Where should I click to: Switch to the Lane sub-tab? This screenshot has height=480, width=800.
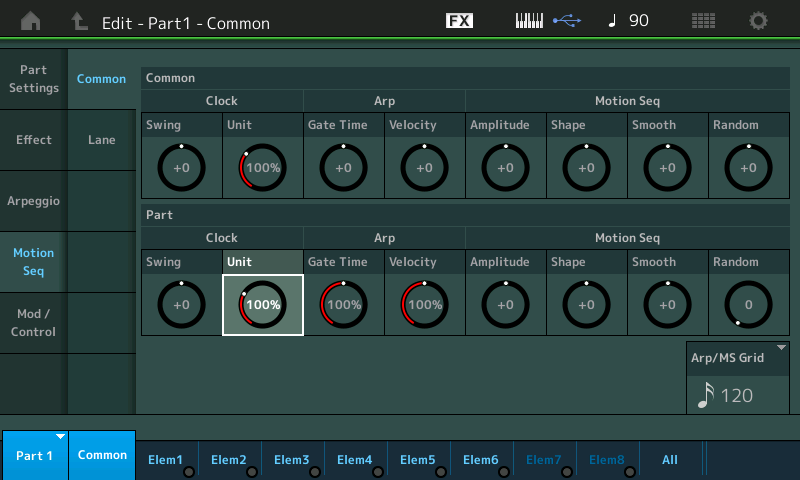(x=102, y=140)
